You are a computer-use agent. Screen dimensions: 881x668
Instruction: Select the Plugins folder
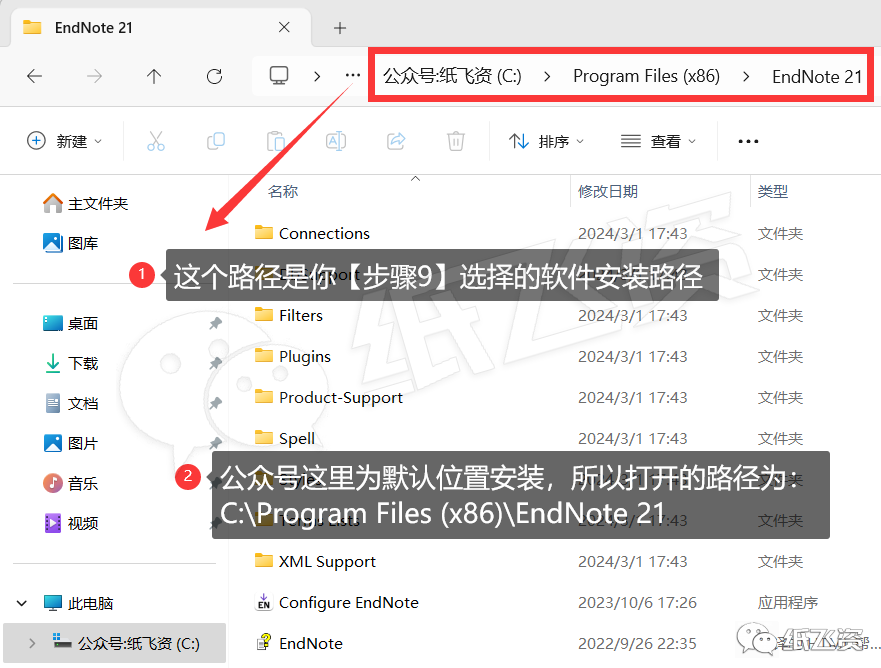point(305,356)
